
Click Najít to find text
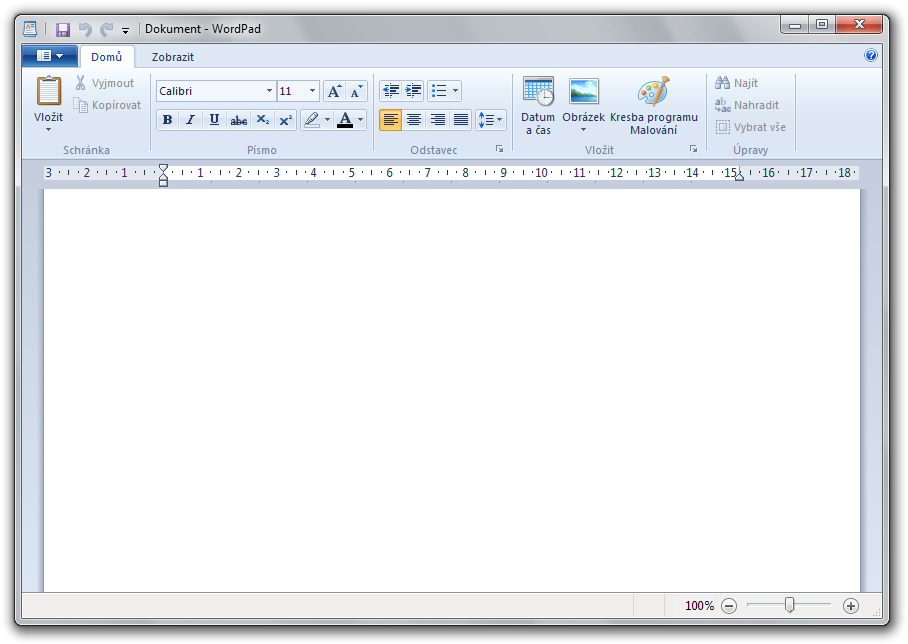pos(737,83)
